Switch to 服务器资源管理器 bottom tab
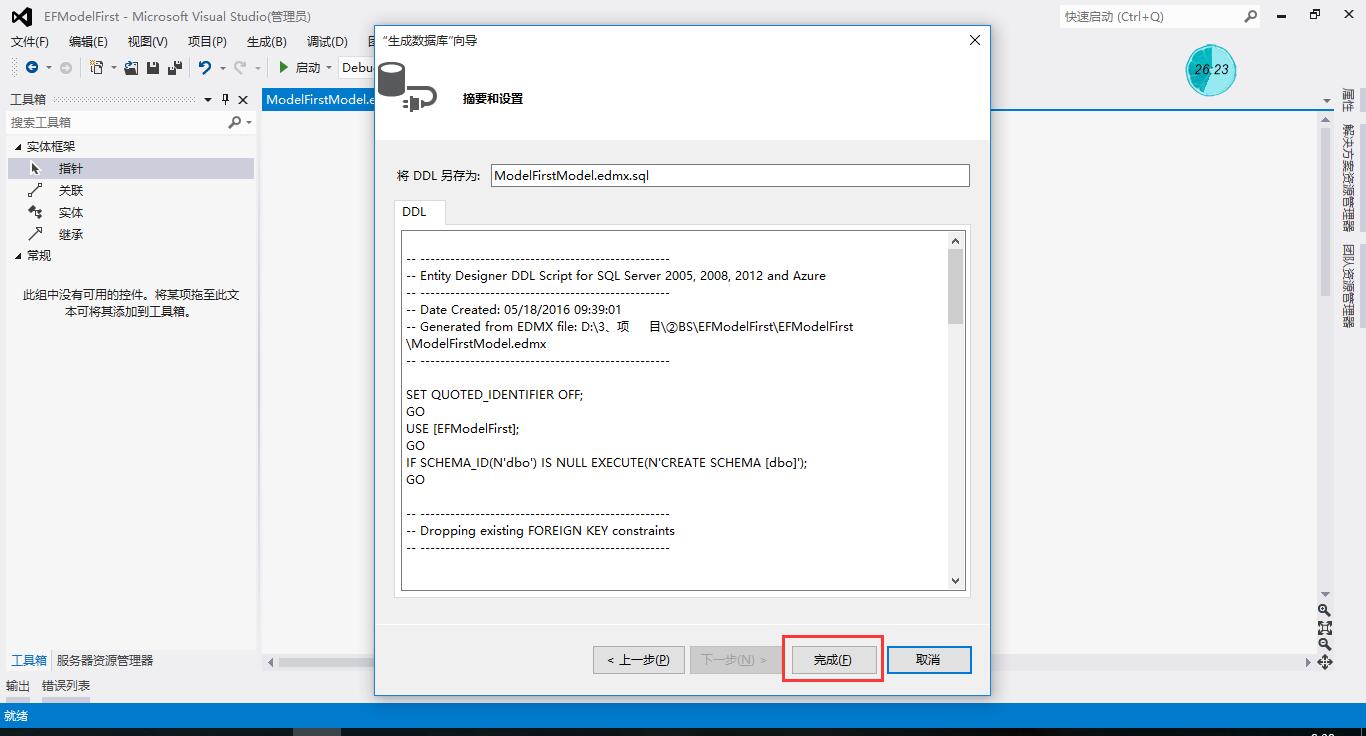The height and width of the screenshot is (736, 1366). tap(105, 660)
